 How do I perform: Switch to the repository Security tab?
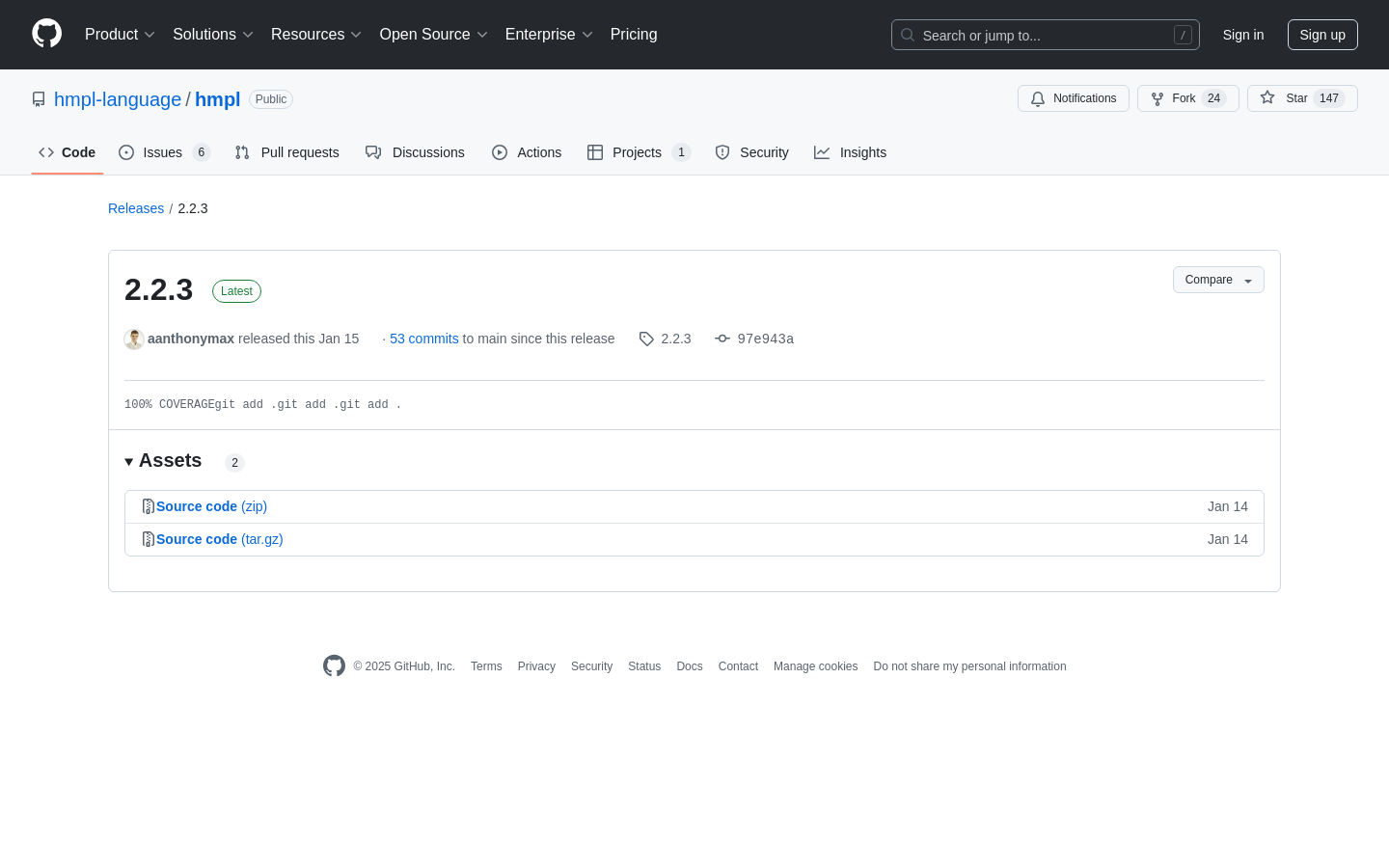[x=752, y=152]
